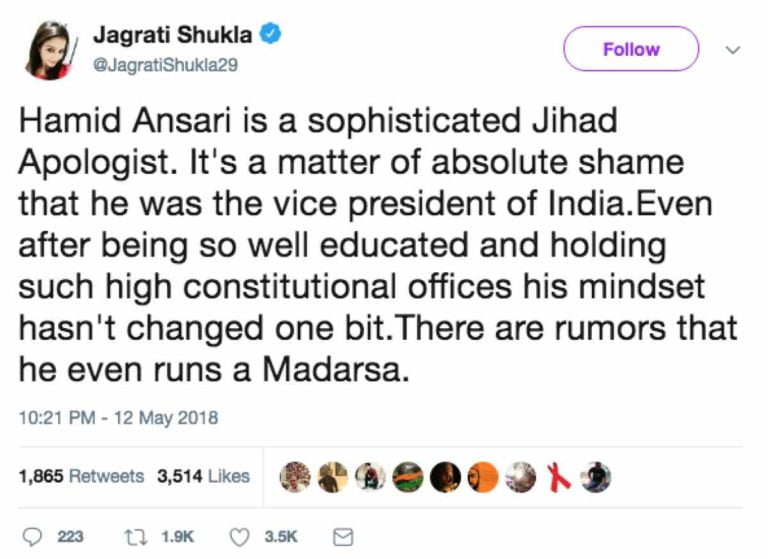Follow Jagrati Shukla
The height and width of the screenshot is (559, 768).
[631, 49]
